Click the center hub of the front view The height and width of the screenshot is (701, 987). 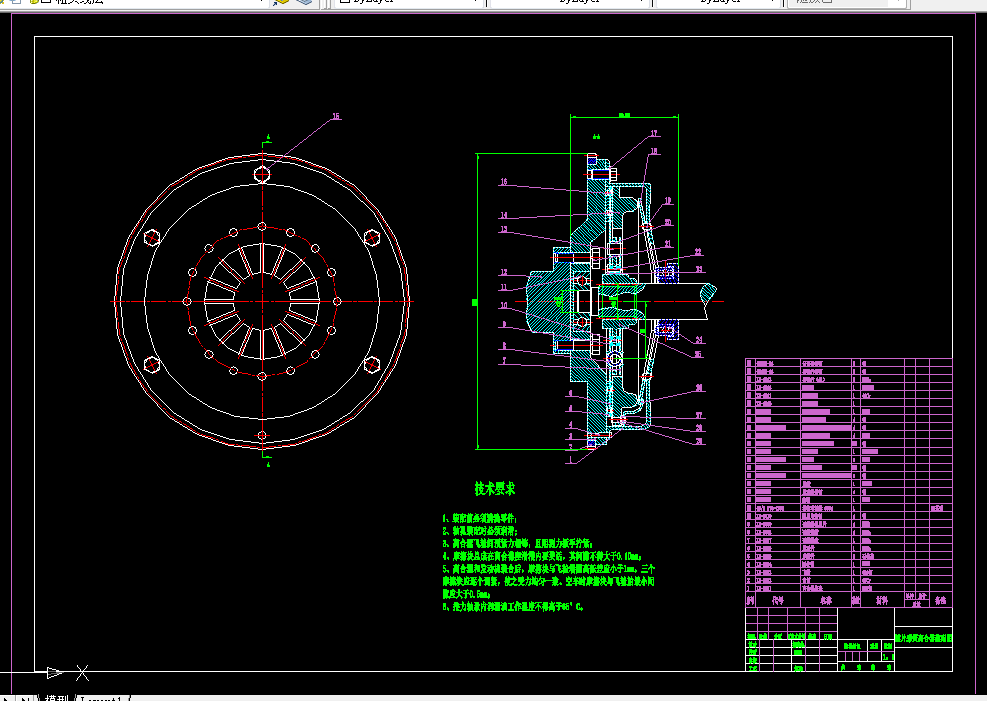coord(262,301)
